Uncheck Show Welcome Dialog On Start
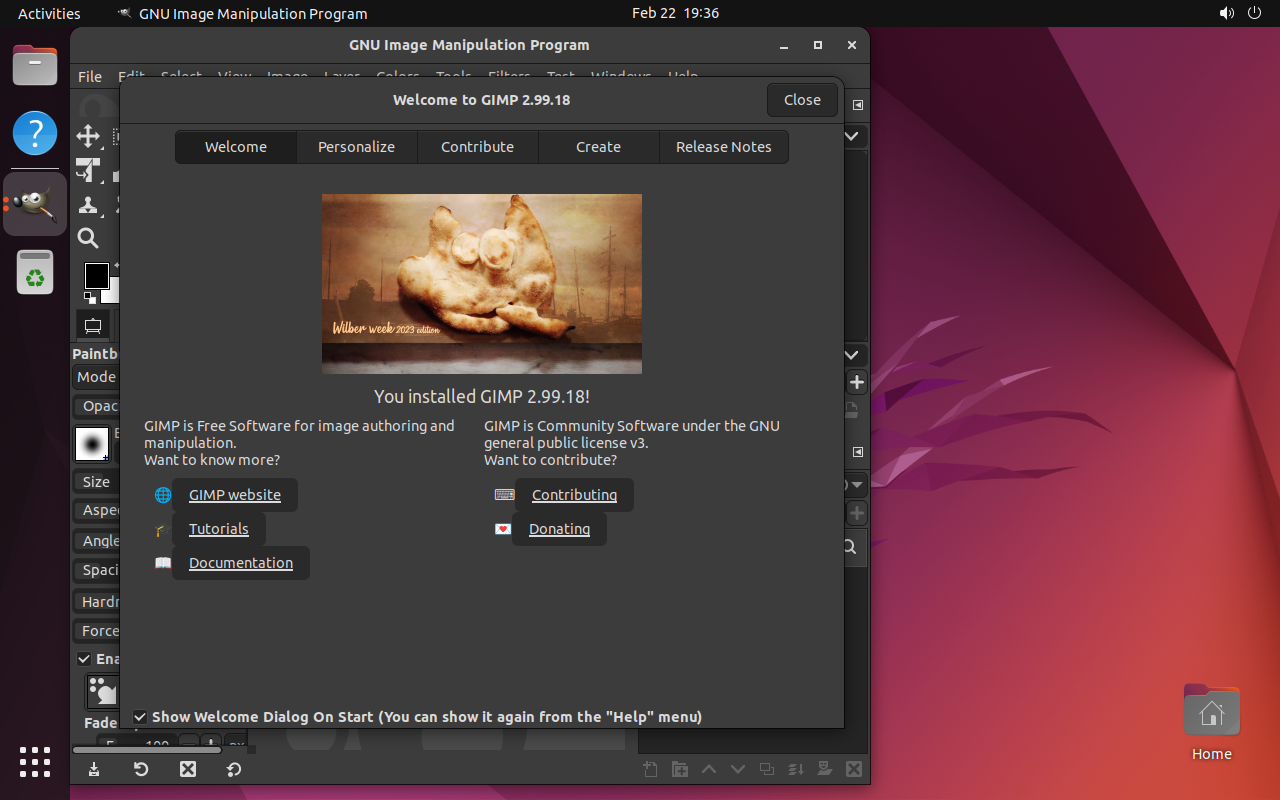This screenshot has width=1280, height=800. click(141, 717)
